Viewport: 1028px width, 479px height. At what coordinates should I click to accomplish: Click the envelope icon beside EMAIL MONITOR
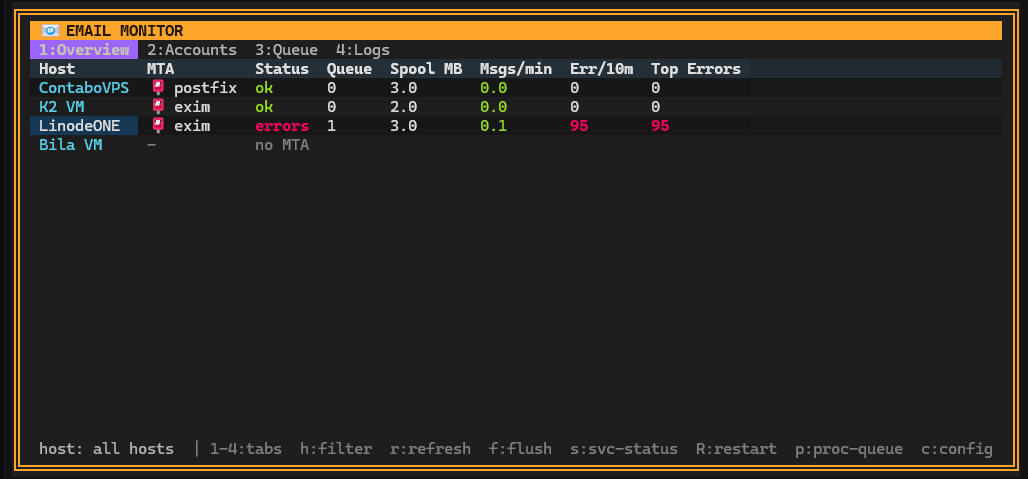50,31
